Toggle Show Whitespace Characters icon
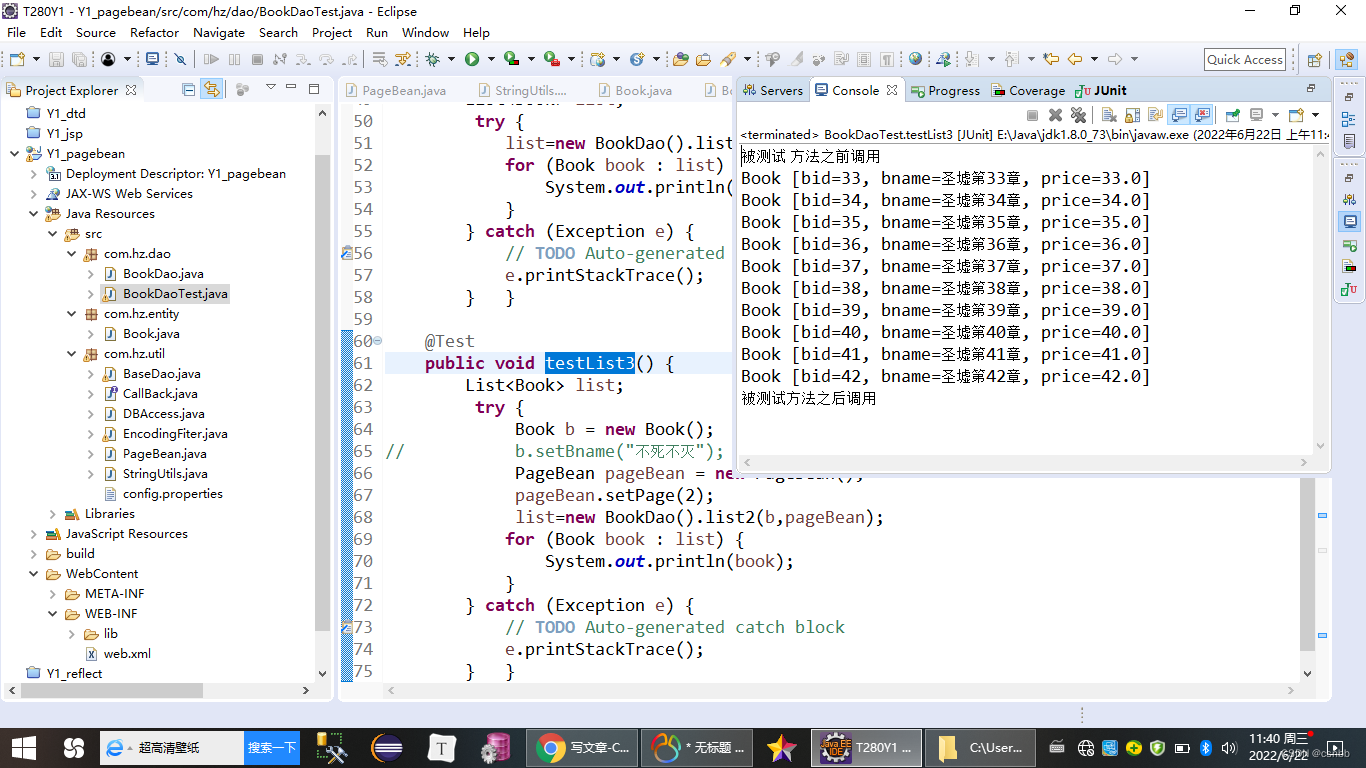The width and height of the screenshot is (1366, 768). [x=886, y=59]
